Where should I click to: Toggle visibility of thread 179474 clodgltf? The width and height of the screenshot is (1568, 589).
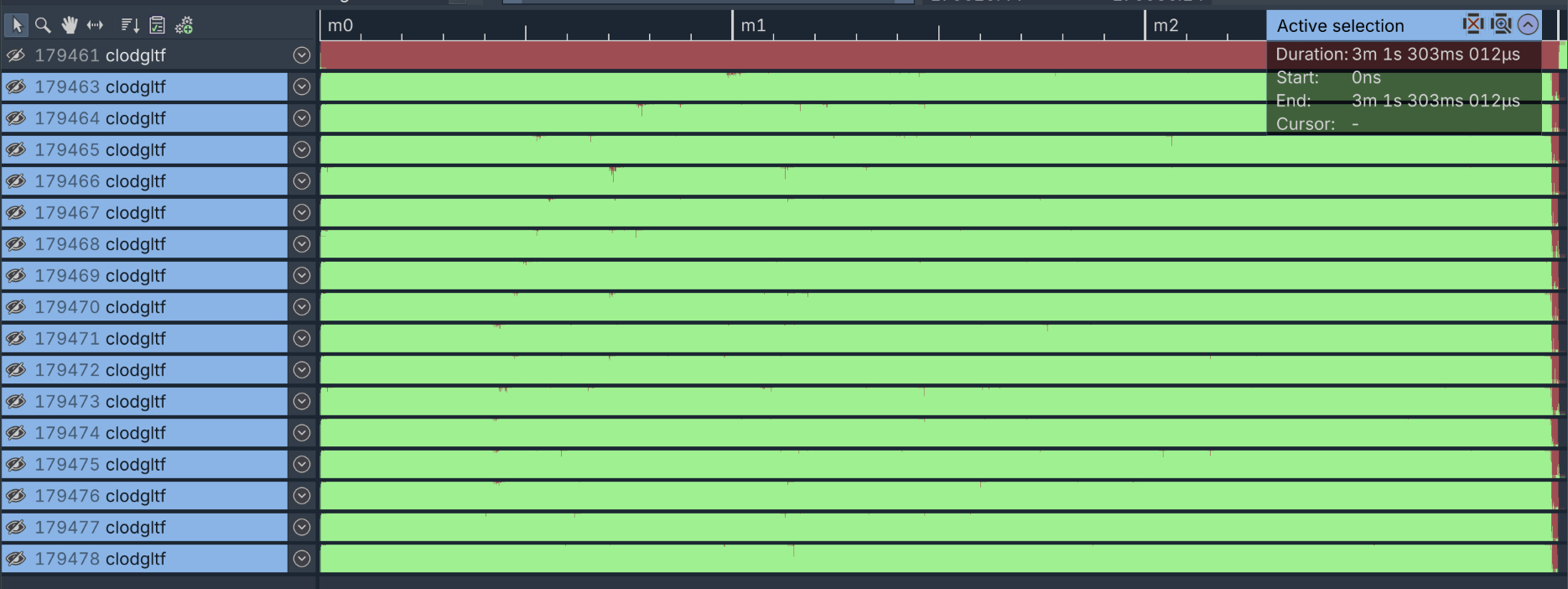click(x=16, y=433)
